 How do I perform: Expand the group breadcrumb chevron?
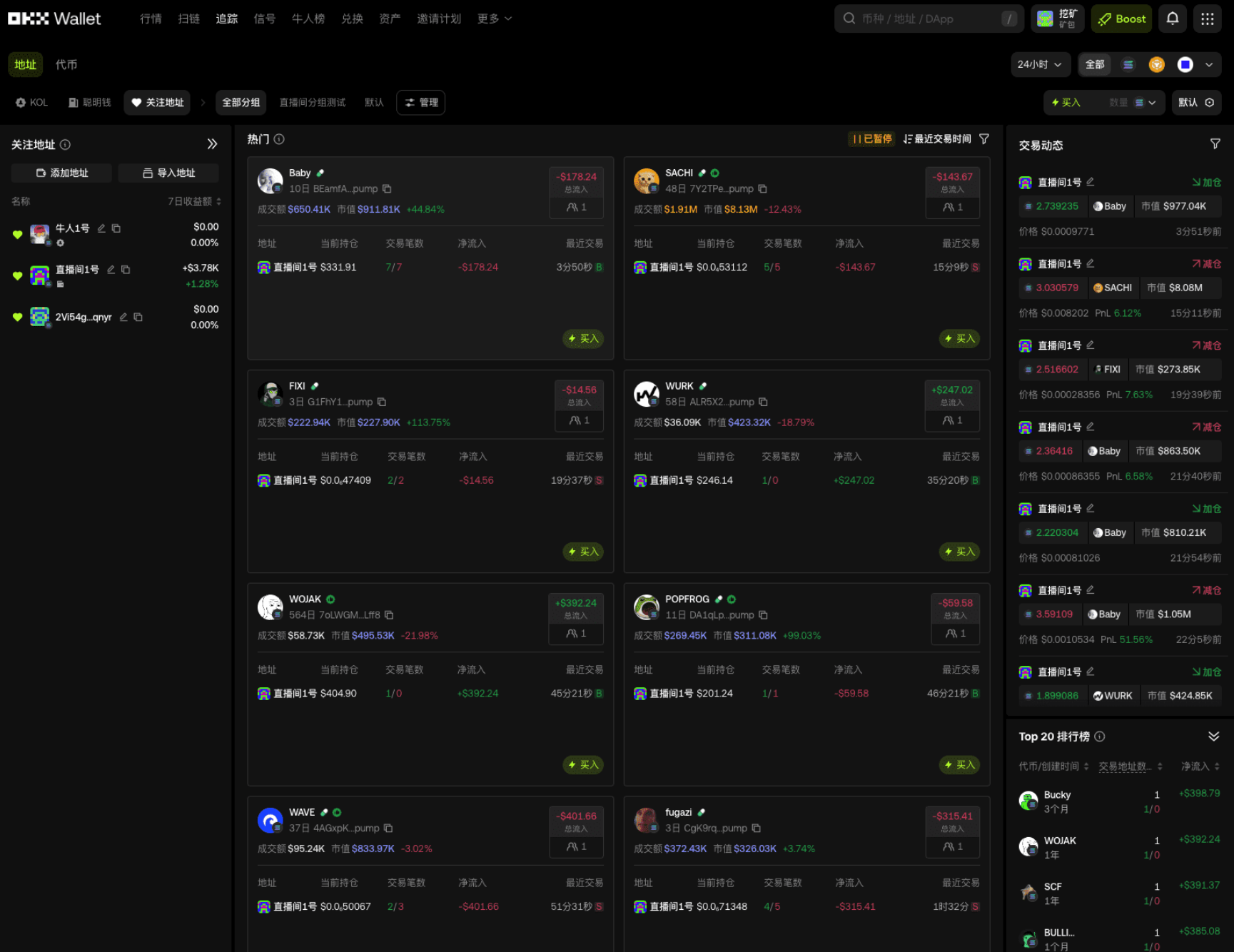point(203,103)
